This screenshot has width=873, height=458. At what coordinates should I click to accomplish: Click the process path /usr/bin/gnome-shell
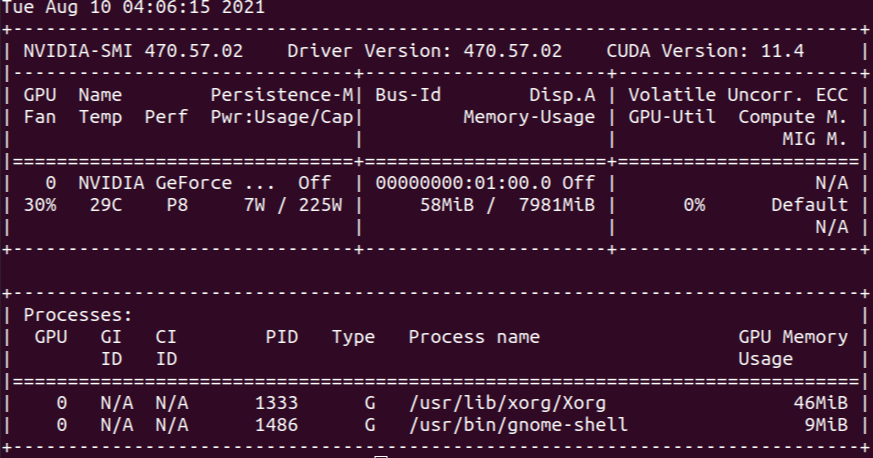click(x=518, y=425)
